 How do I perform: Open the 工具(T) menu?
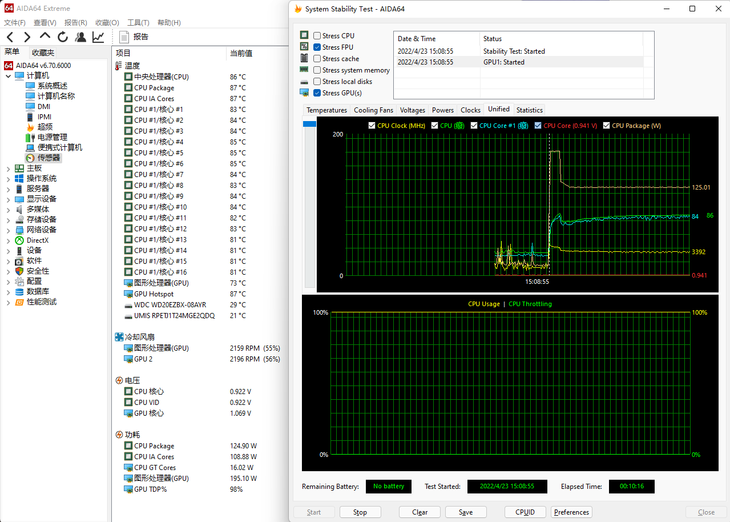pyautogui.click(x=138, y=22)
